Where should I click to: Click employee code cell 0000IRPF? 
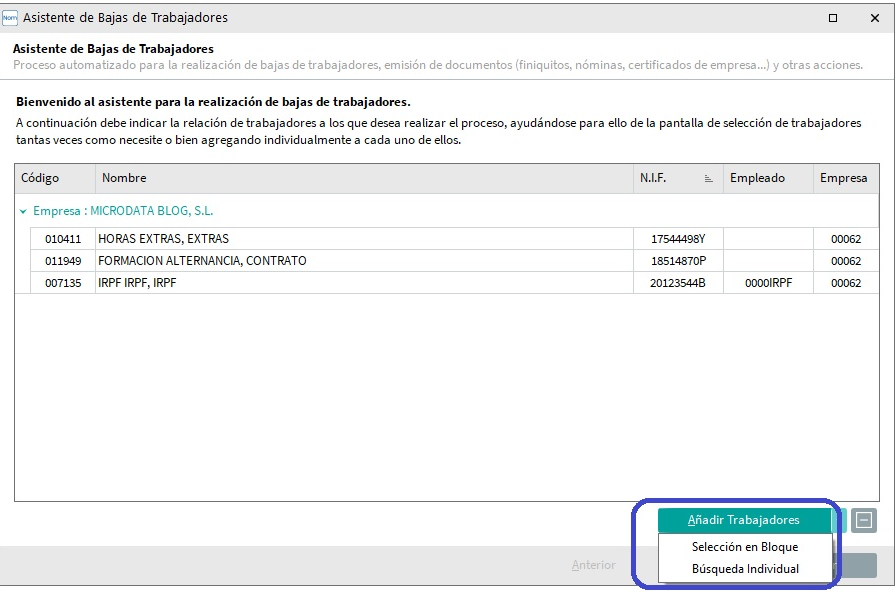(768, 283)
